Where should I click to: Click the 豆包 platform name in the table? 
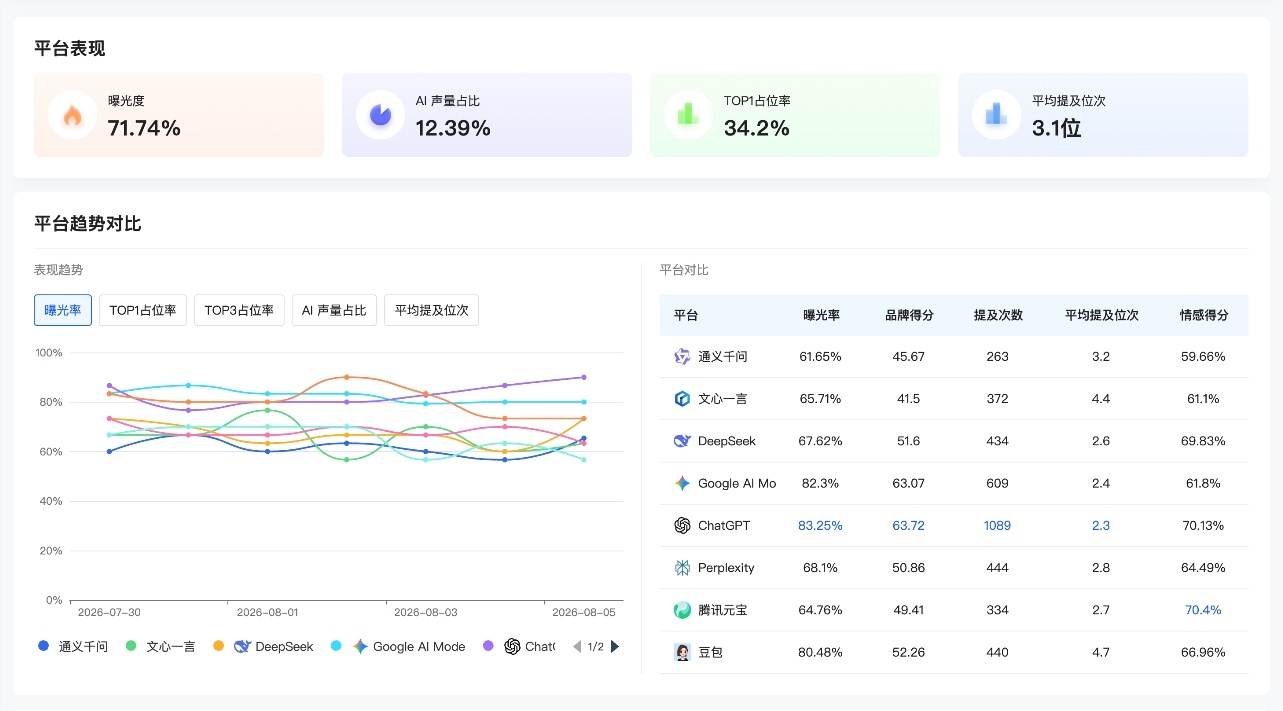(710, 653)
